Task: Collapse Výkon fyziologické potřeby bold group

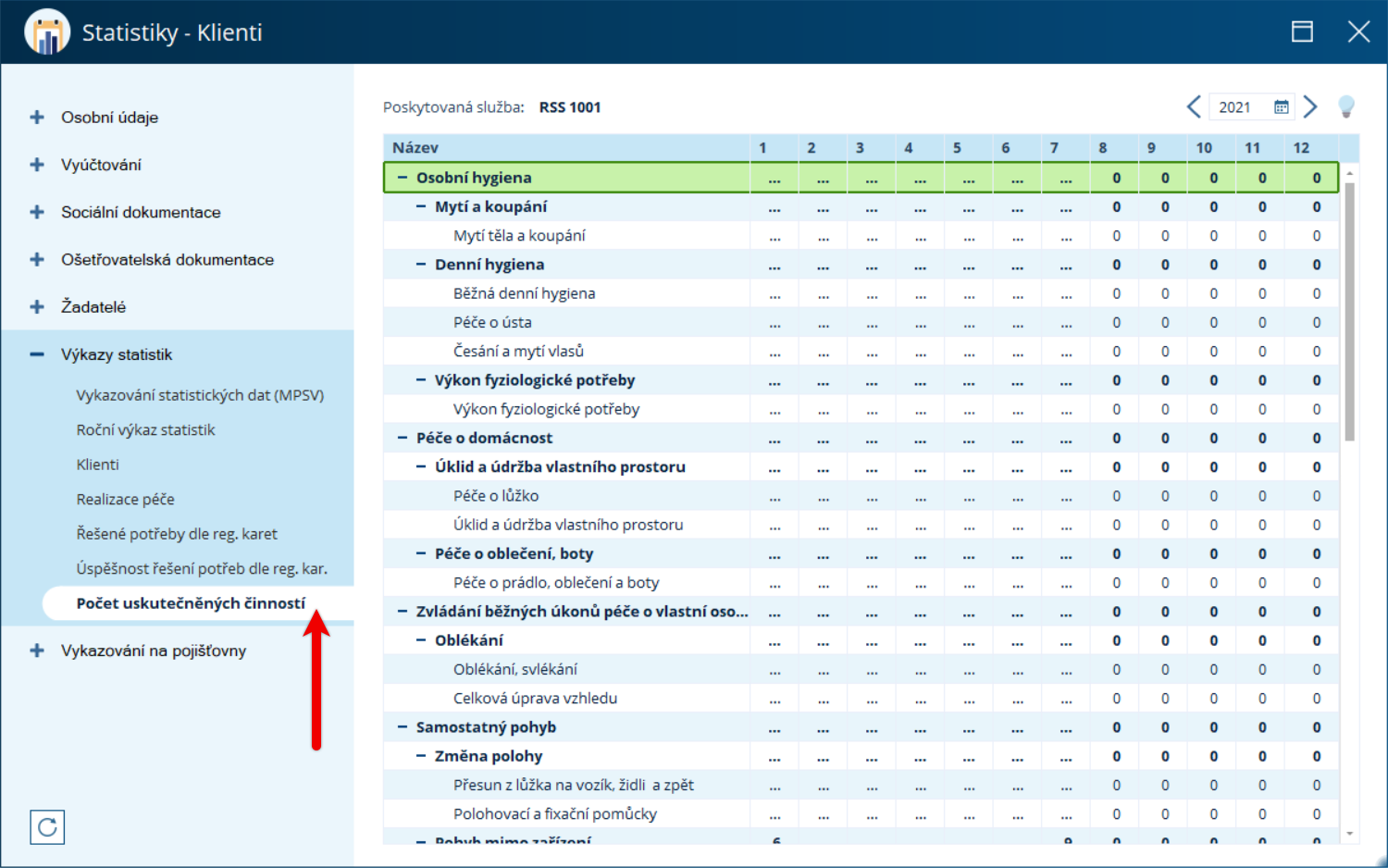Action: click(x=421, y=380)
